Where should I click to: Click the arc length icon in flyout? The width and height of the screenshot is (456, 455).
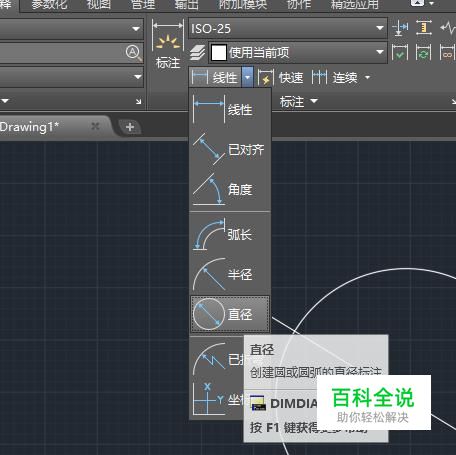pos(209,234)
